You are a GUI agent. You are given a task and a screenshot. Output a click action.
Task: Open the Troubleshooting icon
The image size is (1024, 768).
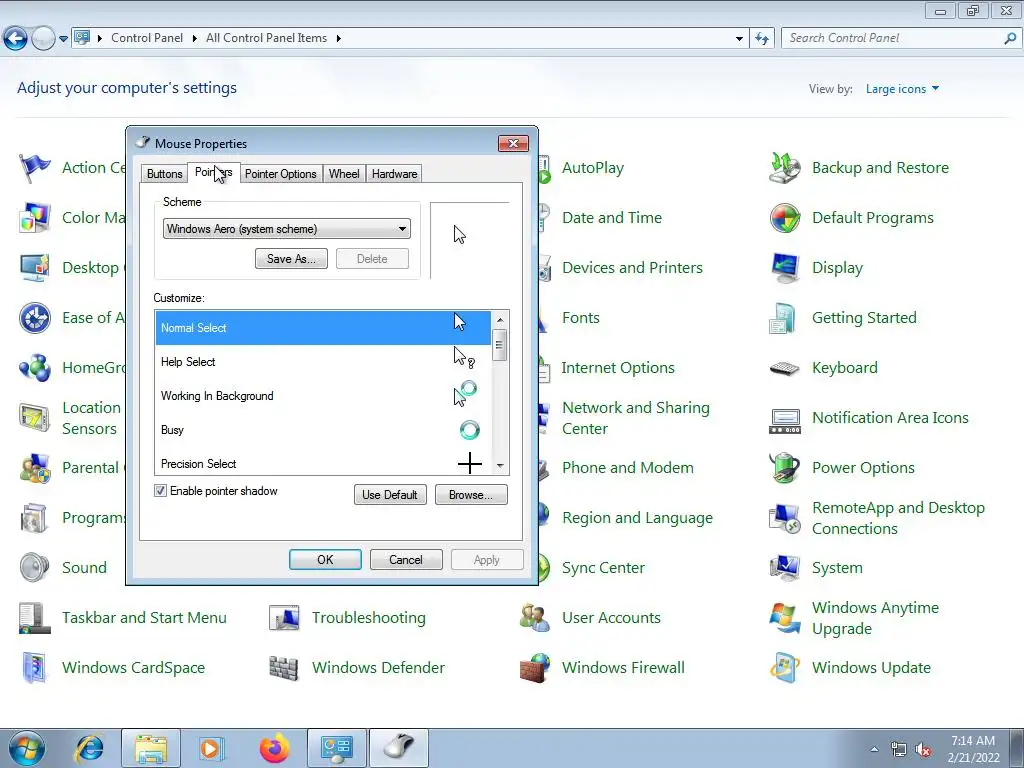pos(284,618)
